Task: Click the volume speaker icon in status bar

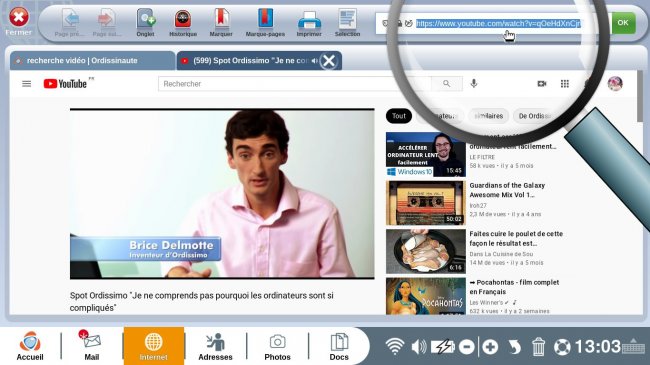Action: click(419, 347)
